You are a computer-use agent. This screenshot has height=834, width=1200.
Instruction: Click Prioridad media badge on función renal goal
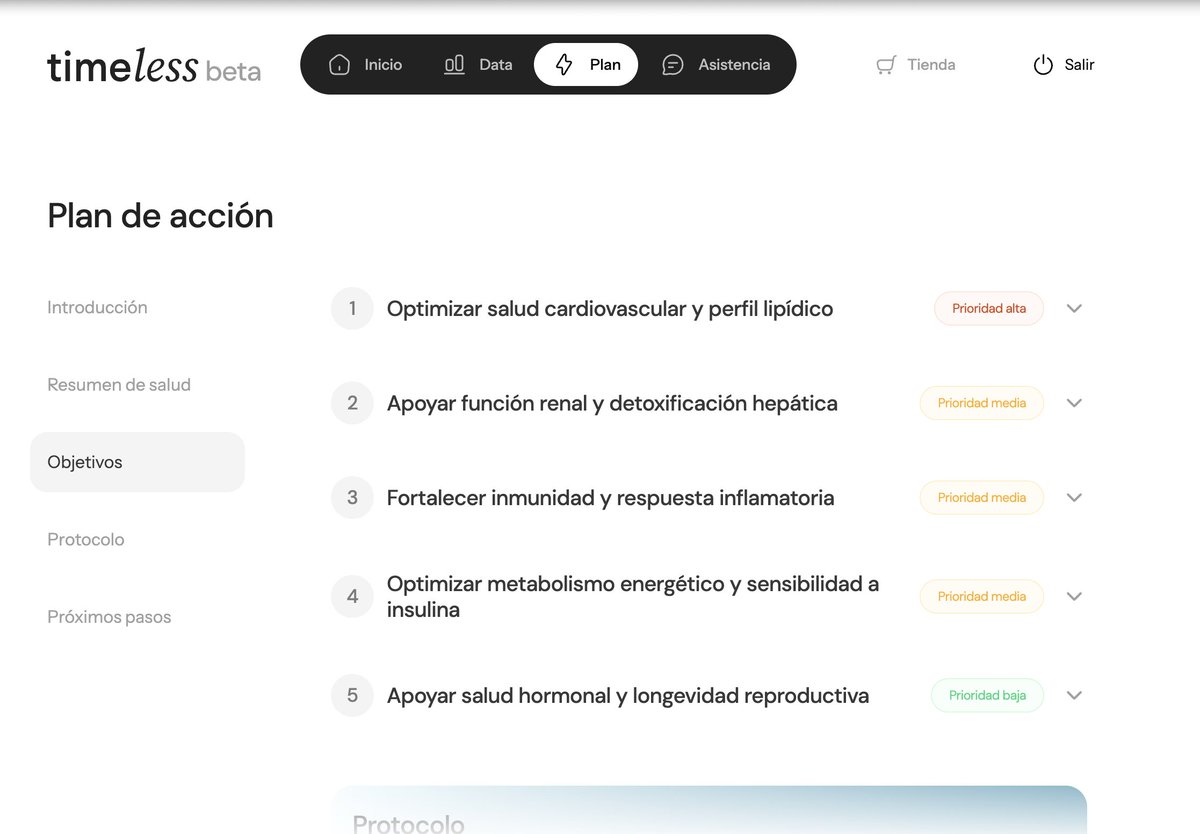982,403
